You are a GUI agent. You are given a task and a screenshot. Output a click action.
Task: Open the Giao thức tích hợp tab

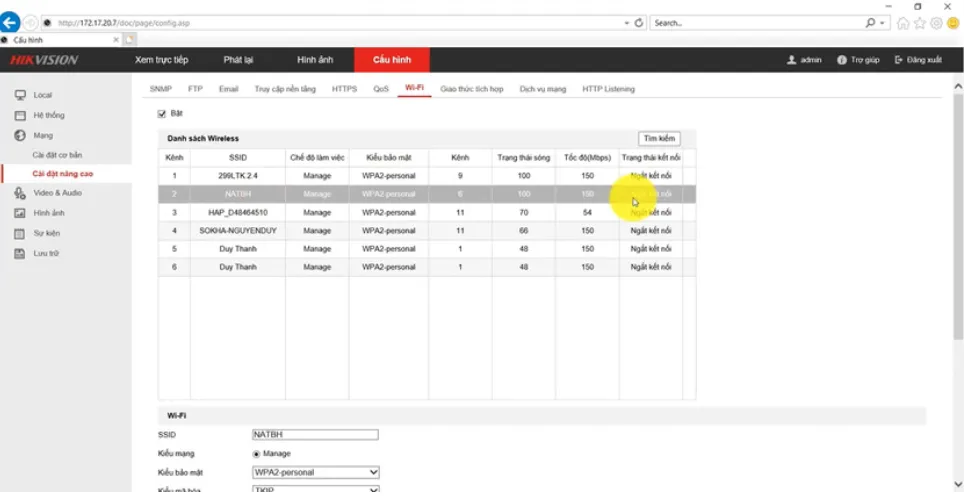[472, 89]
